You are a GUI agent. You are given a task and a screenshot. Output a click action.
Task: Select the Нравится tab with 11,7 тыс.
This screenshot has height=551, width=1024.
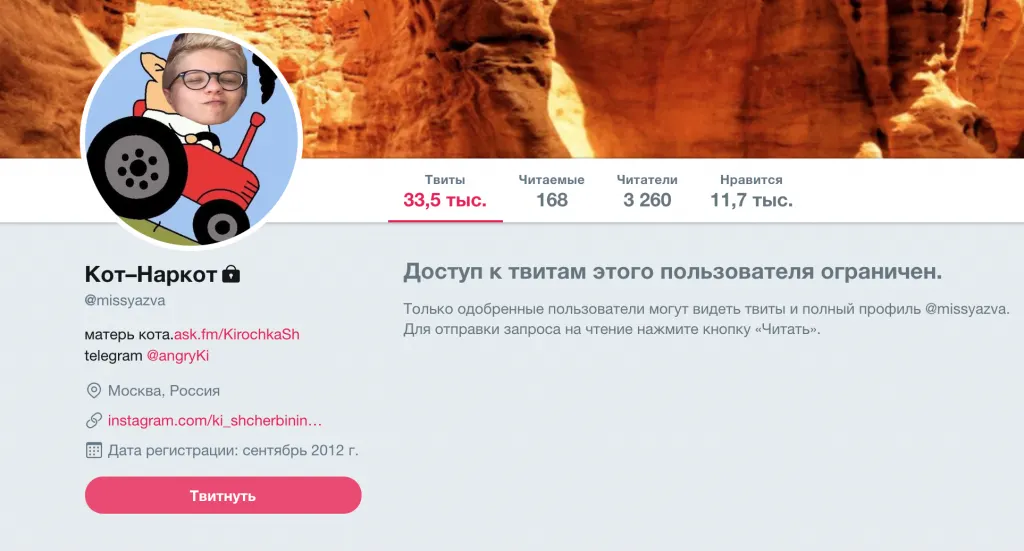click(751, 191)
